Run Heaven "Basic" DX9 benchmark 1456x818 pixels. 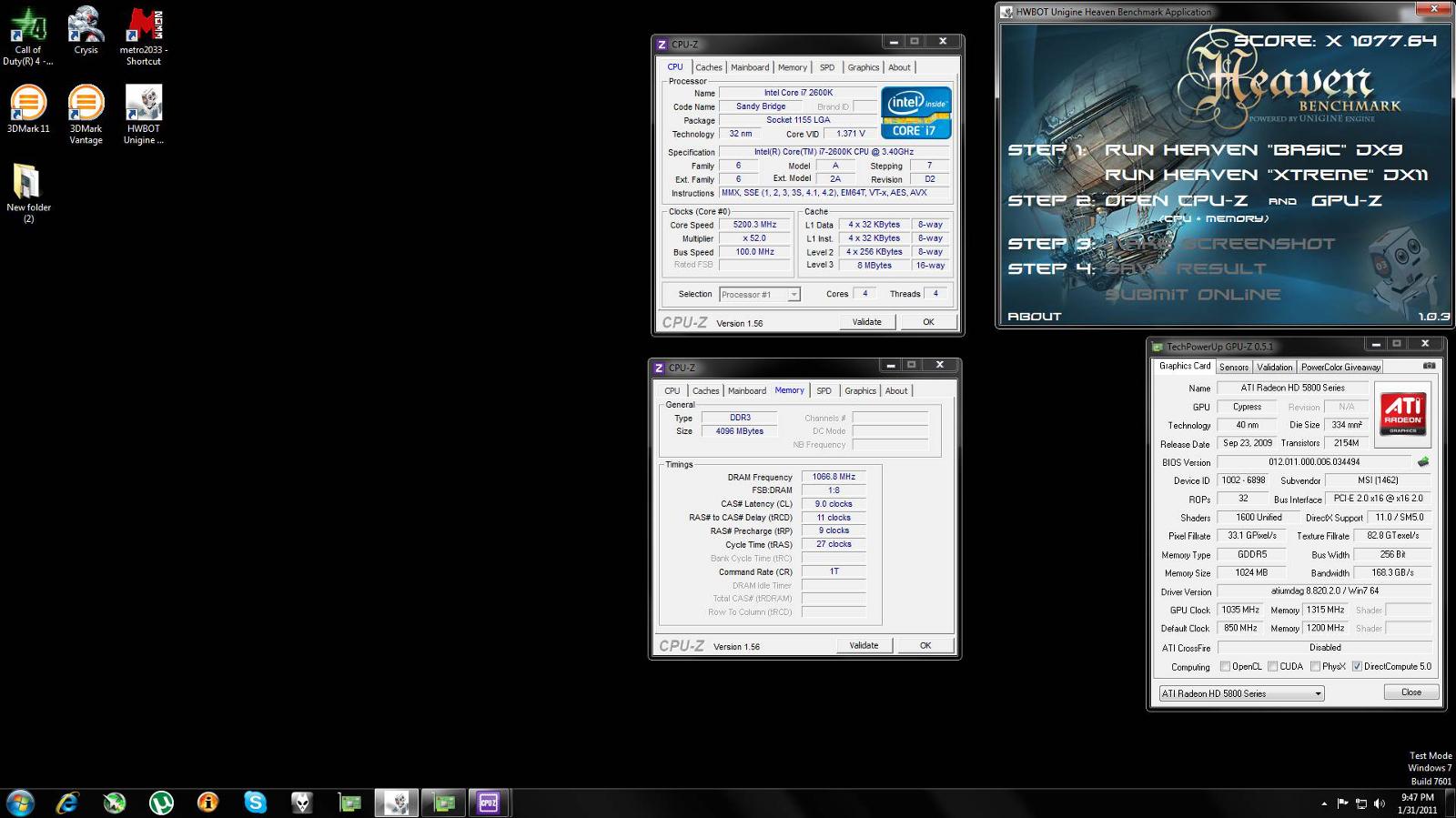[x=1253, y=150]
